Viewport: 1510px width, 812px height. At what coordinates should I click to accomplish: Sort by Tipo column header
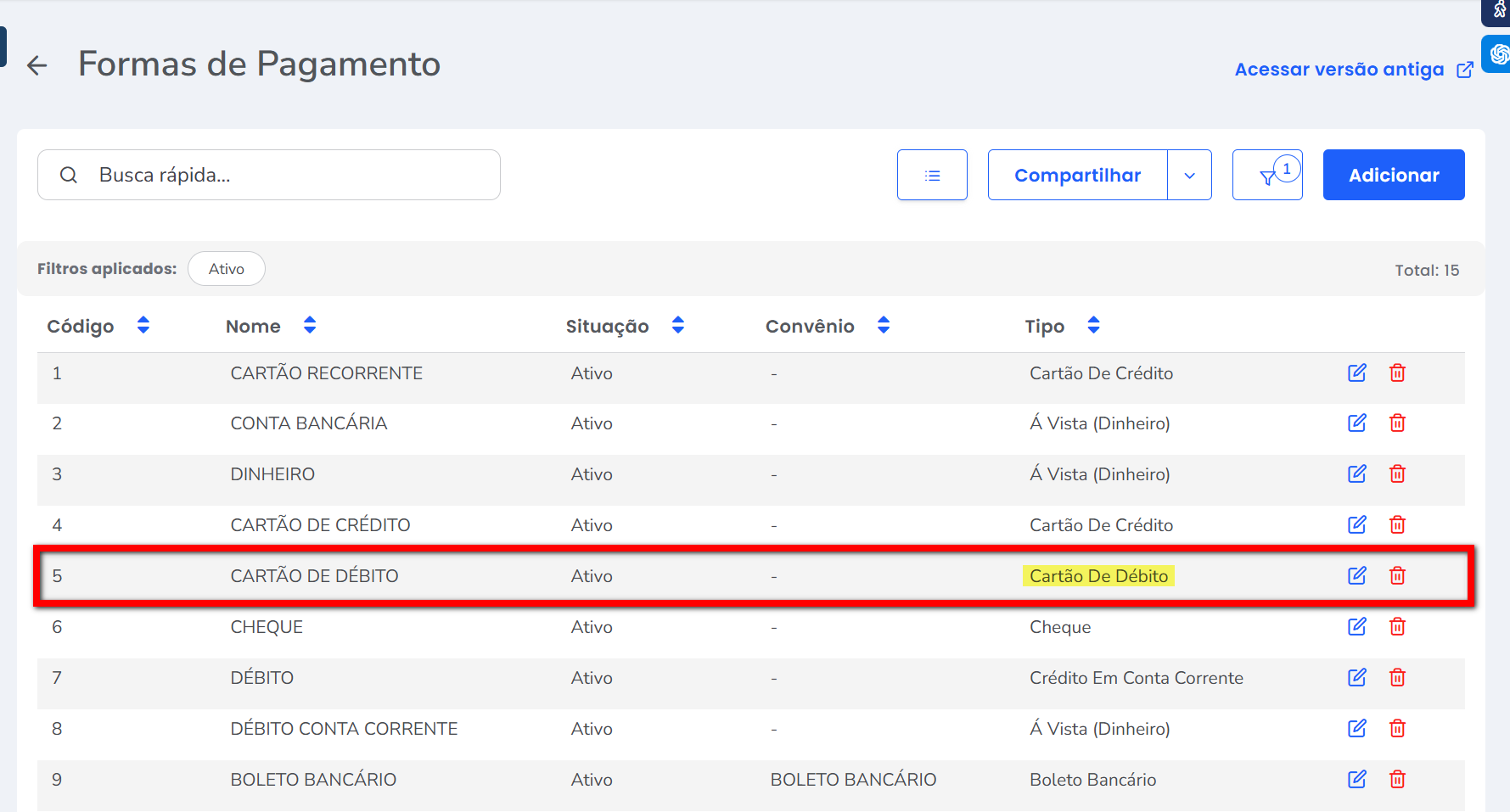pyautogui.click(x=1093, y=325)
